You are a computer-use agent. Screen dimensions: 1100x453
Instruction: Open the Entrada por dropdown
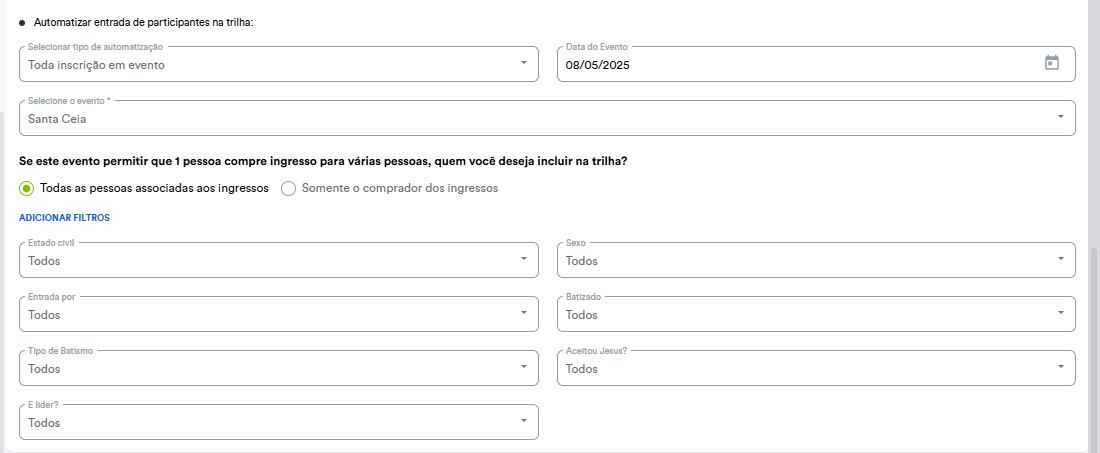[x=279, y=314]
